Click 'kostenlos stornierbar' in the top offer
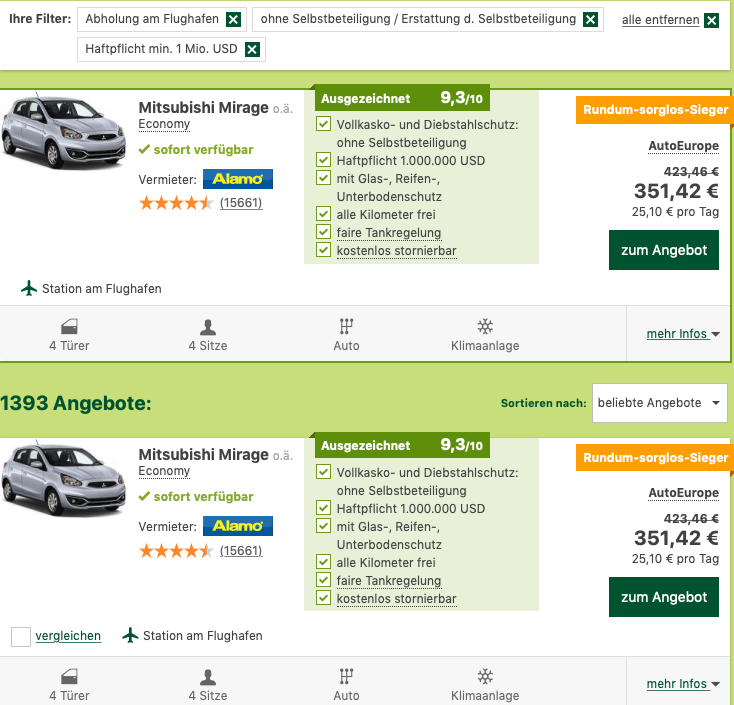 396,251
